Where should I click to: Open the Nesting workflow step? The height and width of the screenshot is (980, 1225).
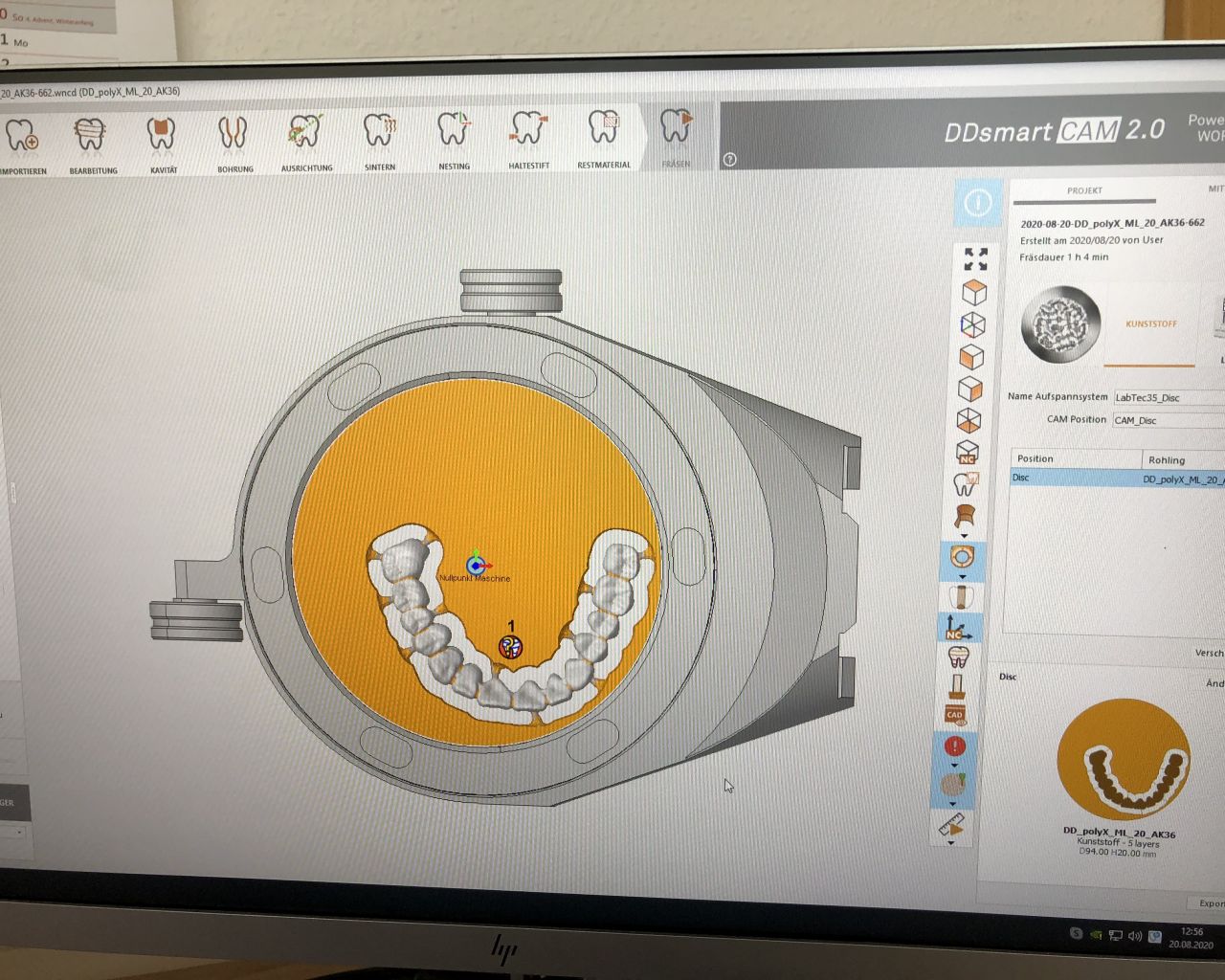point(454,140)
